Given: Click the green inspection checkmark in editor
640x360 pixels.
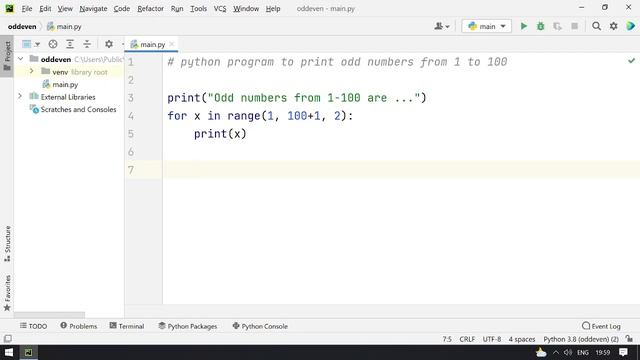Looking at the screenshot, I should (x=631, y=61).
